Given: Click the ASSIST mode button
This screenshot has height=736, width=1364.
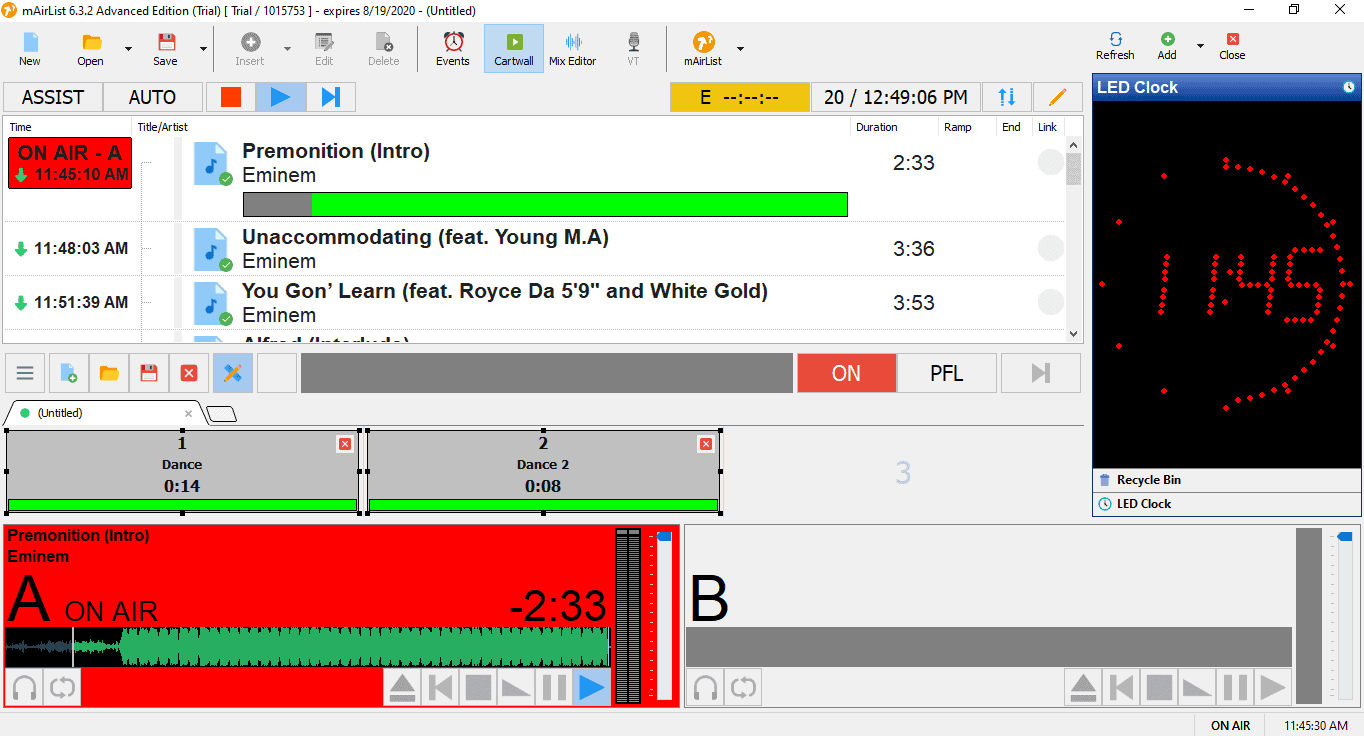Looking at the screenshot, I should 53,97.
